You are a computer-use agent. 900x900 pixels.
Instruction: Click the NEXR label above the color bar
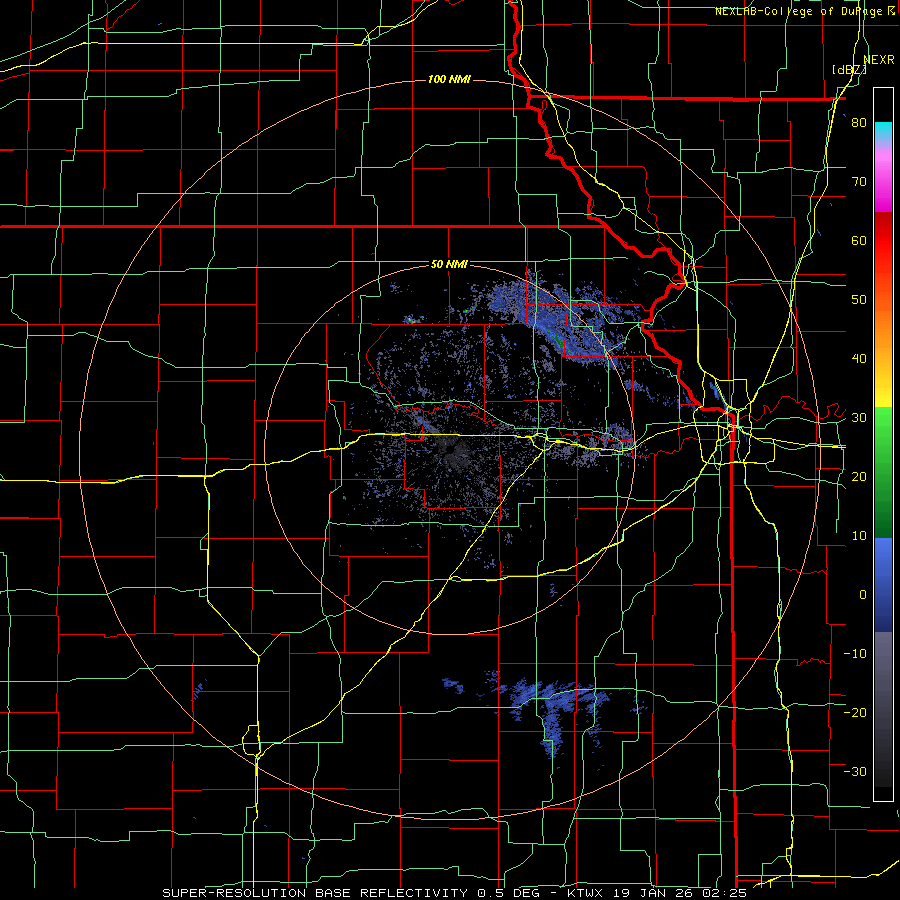point(879,60)
